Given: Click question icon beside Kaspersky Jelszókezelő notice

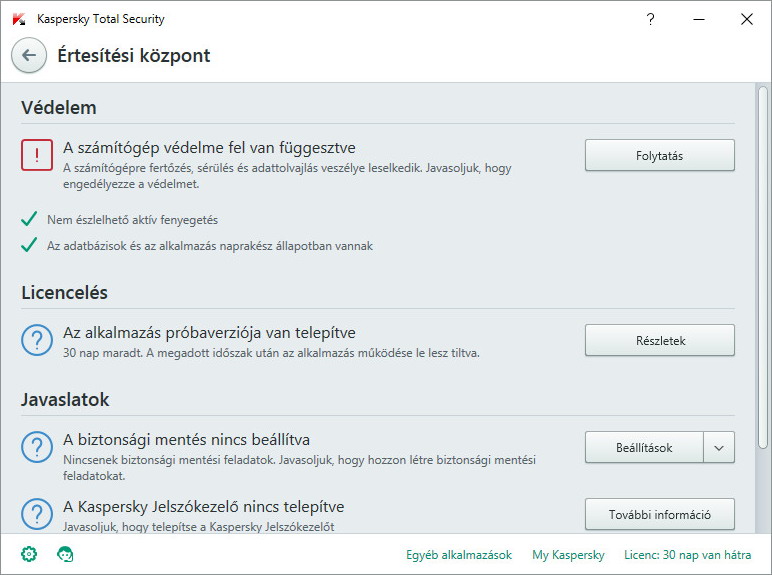Looking at the screenshot, I should coord(37,514).
